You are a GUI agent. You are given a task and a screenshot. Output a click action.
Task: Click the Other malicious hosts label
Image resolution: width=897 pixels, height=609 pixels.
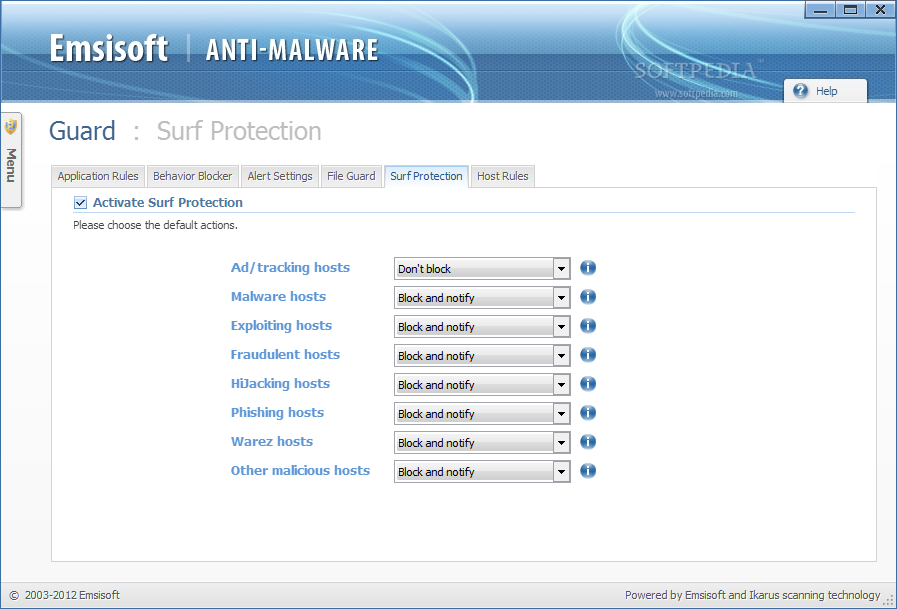[x=300, y=471]
